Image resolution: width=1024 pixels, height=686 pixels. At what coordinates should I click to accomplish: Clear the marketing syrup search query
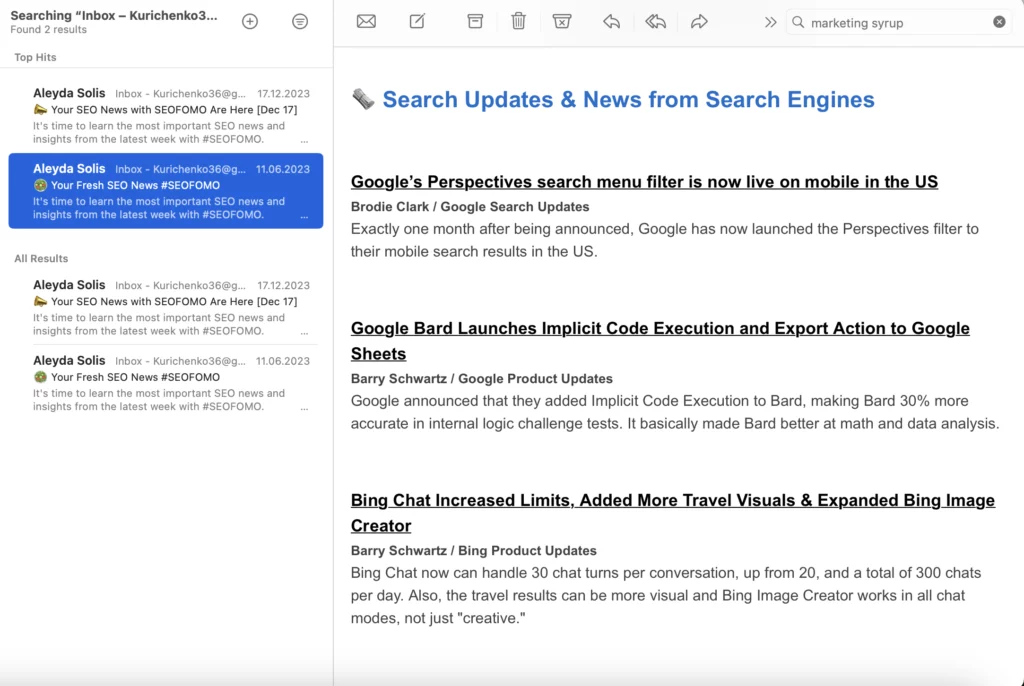[x=999, y=22]
